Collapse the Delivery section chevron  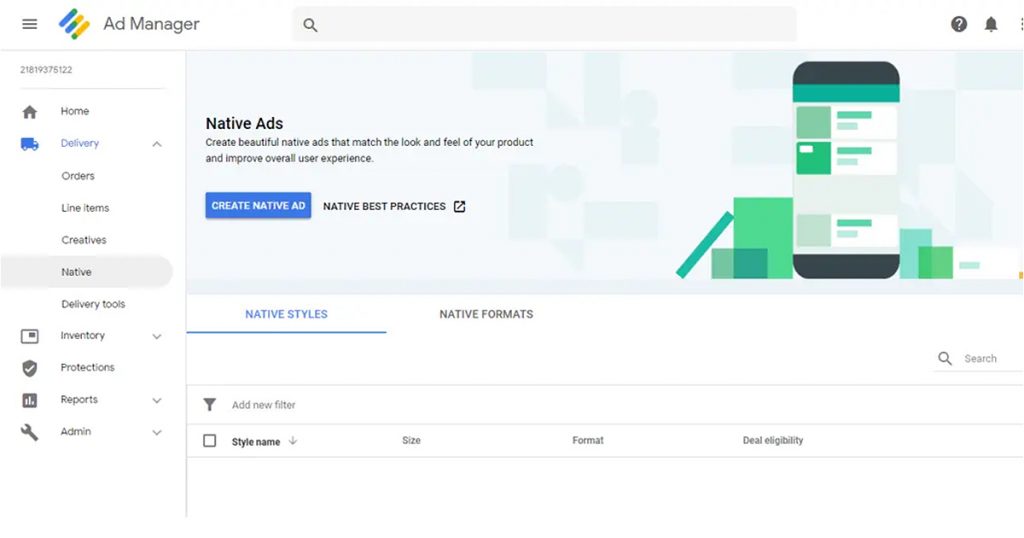pos(157,144)
